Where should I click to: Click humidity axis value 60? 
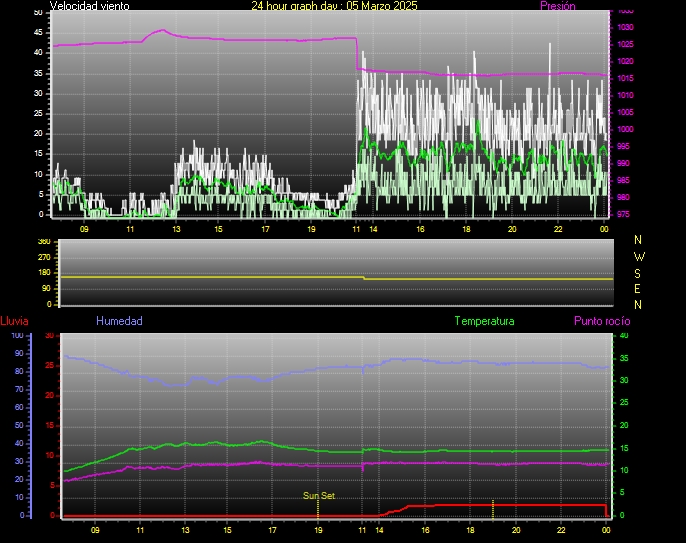point(19,407)
